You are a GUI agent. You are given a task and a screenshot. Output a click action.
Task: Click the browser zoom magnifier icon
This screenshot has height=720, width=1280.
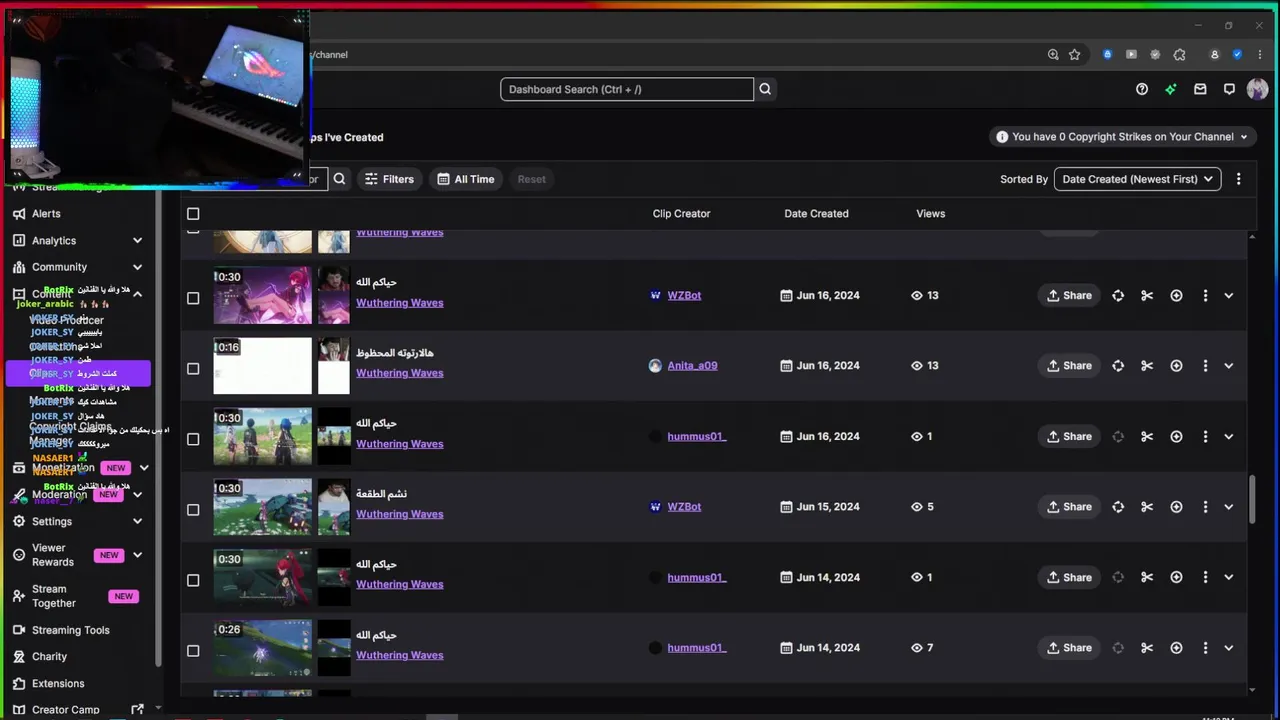(1053, 54)
